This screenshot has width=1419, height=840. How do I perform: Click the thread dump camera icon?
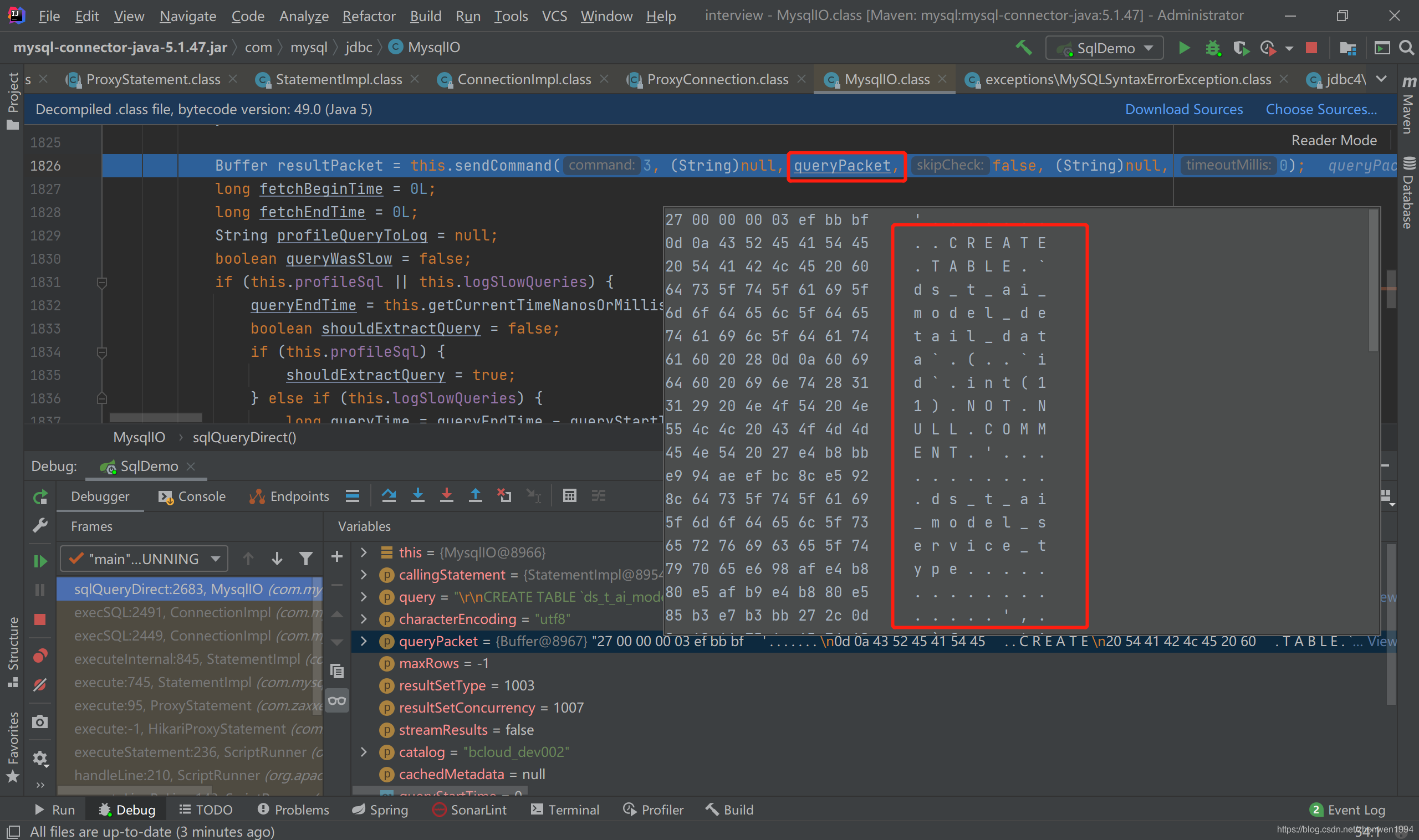click(x=40, y=721)
